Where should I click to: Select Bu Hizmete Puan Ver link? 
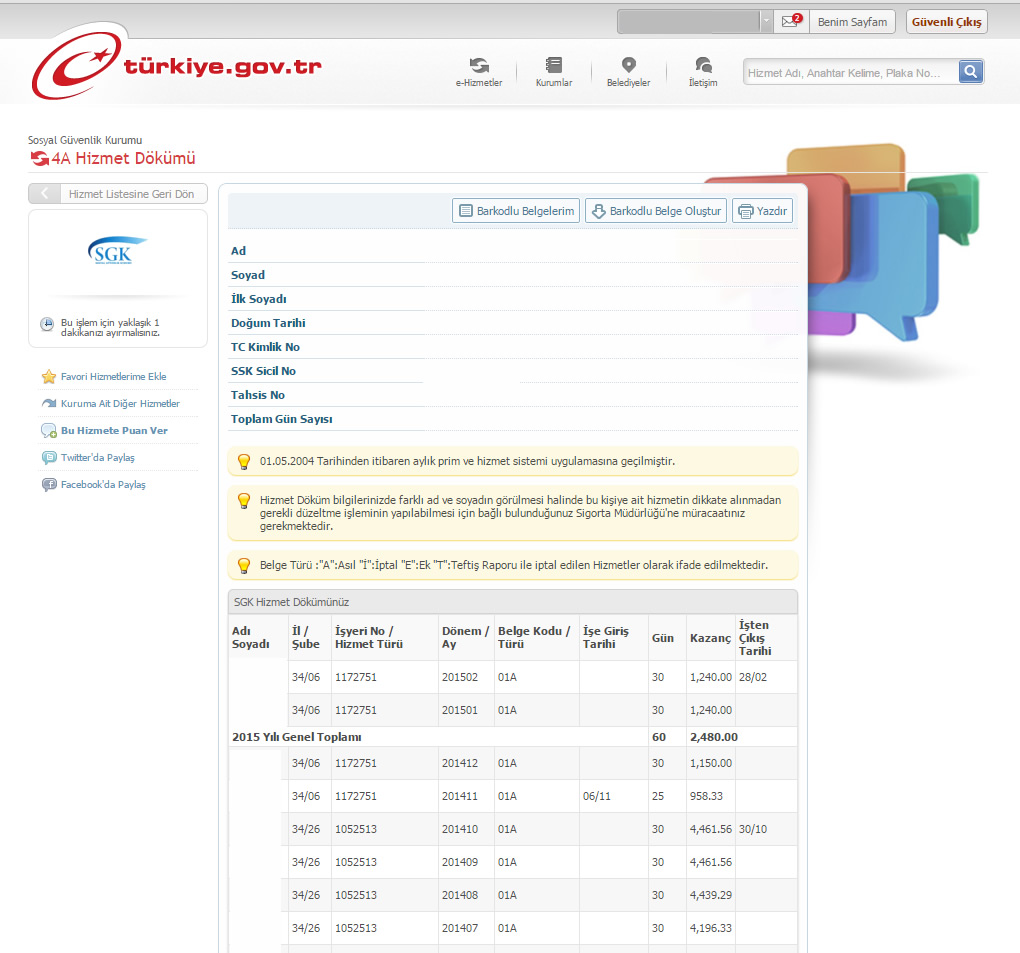click(114, 431)
